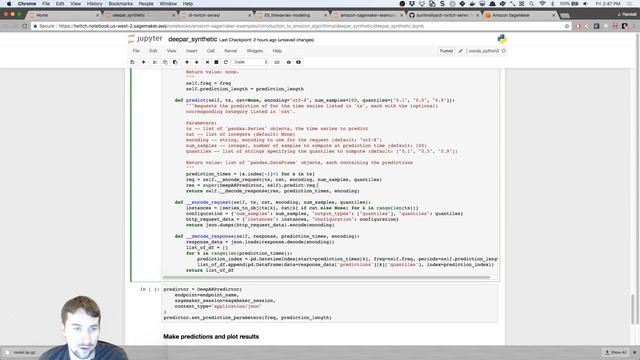The height and width of the screenshot is (360, 640).
Task: Switch to the deepar_synthetic browser tab
Action: pos(140,15)
